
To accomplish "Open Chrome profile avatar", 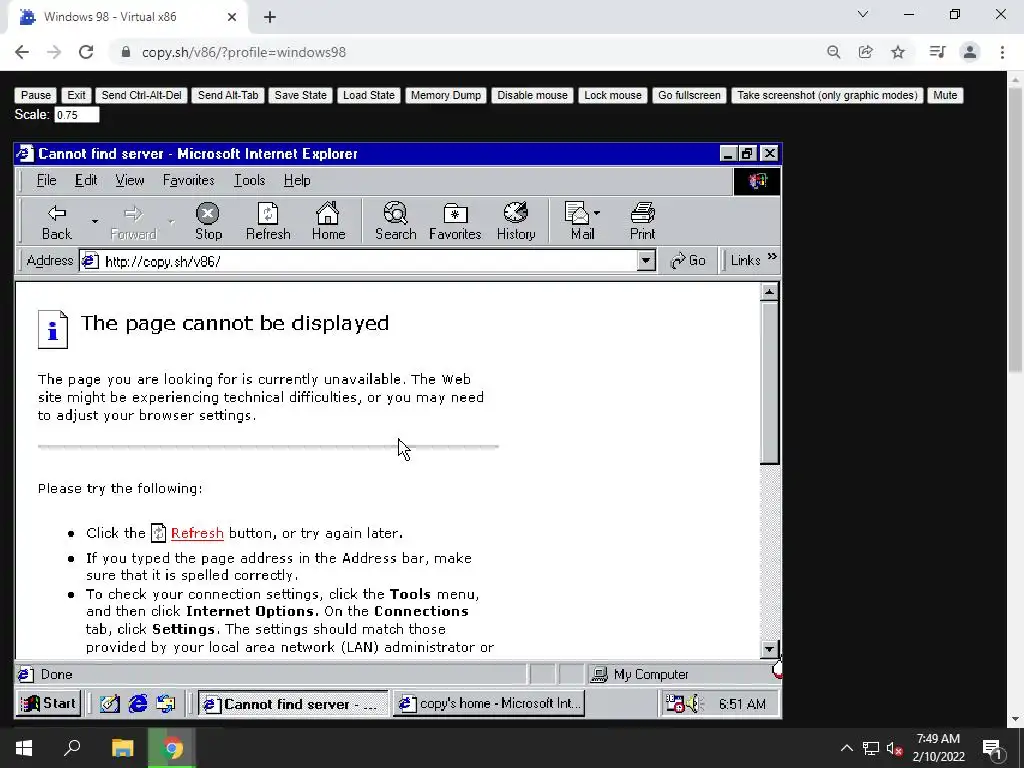I will click(x=970, y=52).
